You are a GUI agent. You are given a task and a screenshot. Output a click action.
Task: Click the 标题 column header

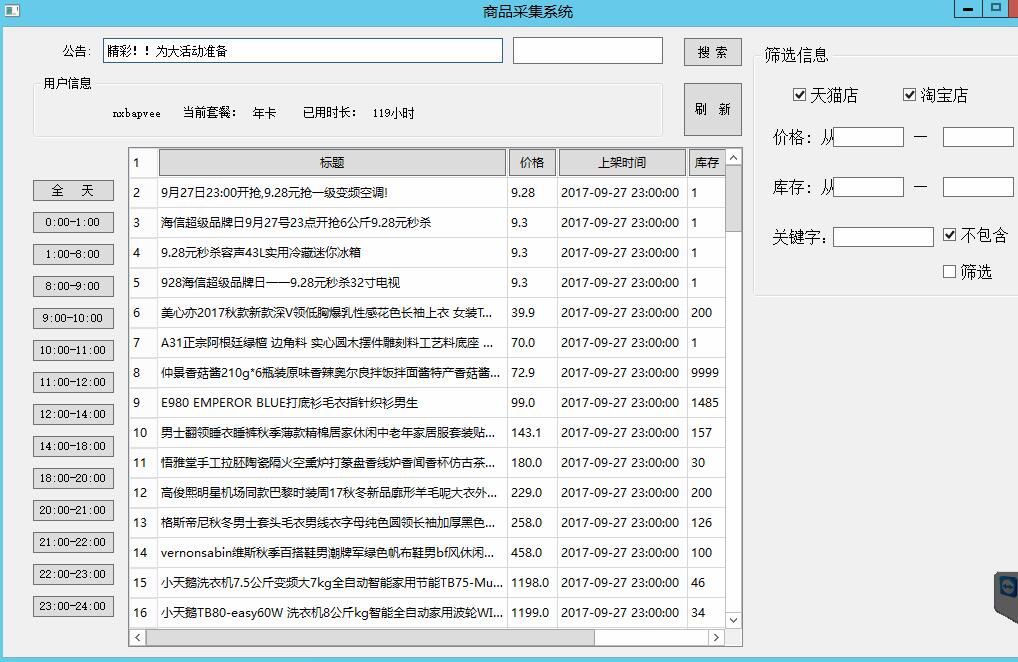[330, 161]
